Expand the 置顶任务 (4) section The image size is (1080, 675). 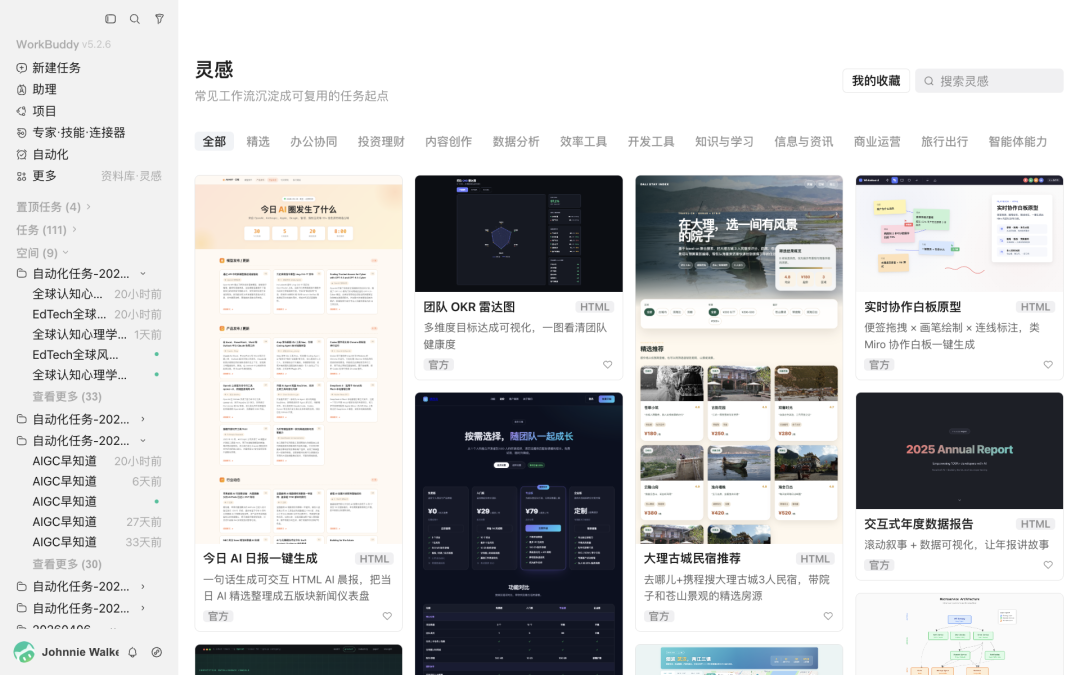54,207
